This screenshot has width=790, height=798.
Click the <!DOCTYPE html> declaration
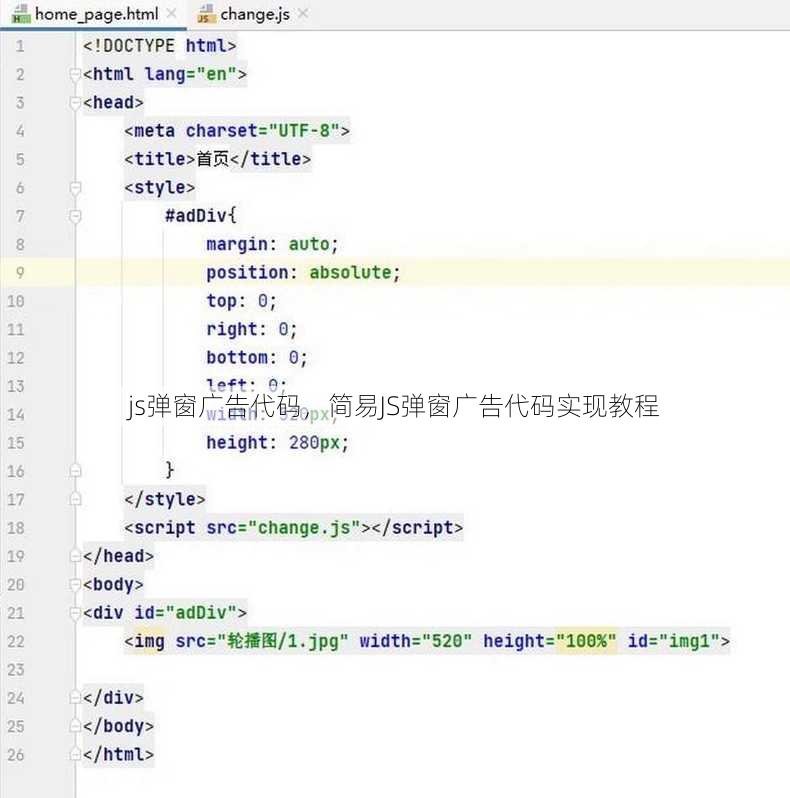click(160, 46)
